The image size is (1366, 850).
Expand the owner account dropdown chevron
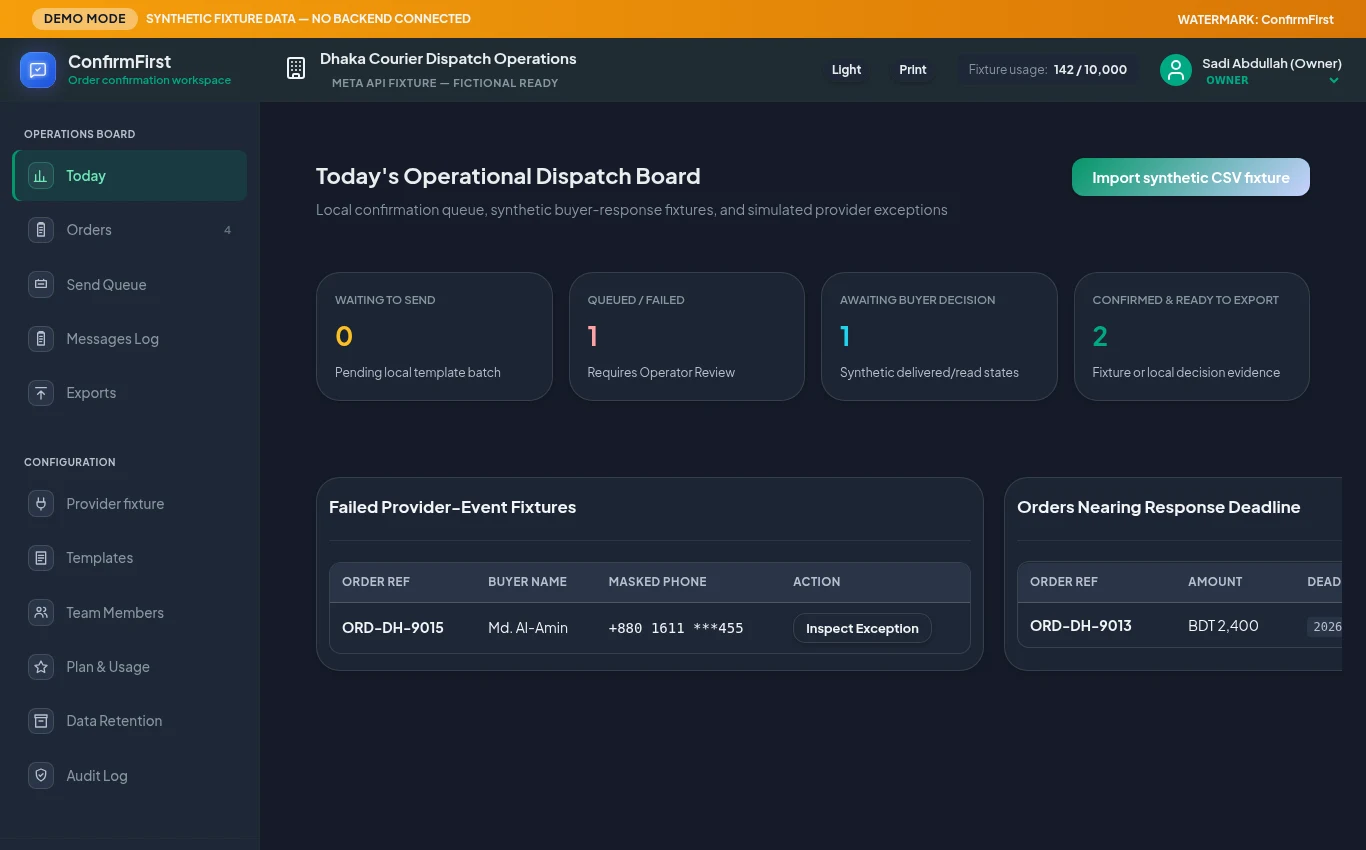[1333, 81]
